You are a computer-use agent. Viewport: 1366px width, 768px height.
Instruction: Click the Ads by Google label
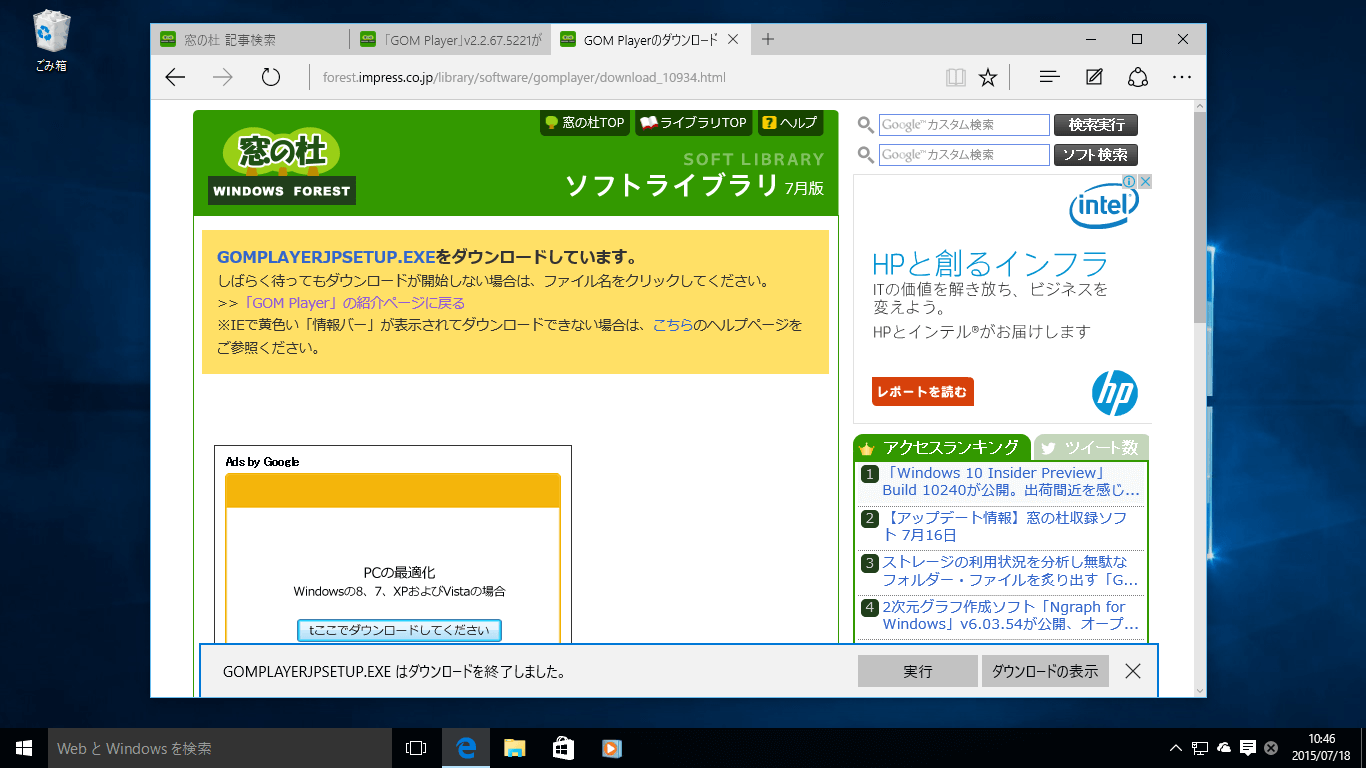pyautogui.click(x=262, y=462)
